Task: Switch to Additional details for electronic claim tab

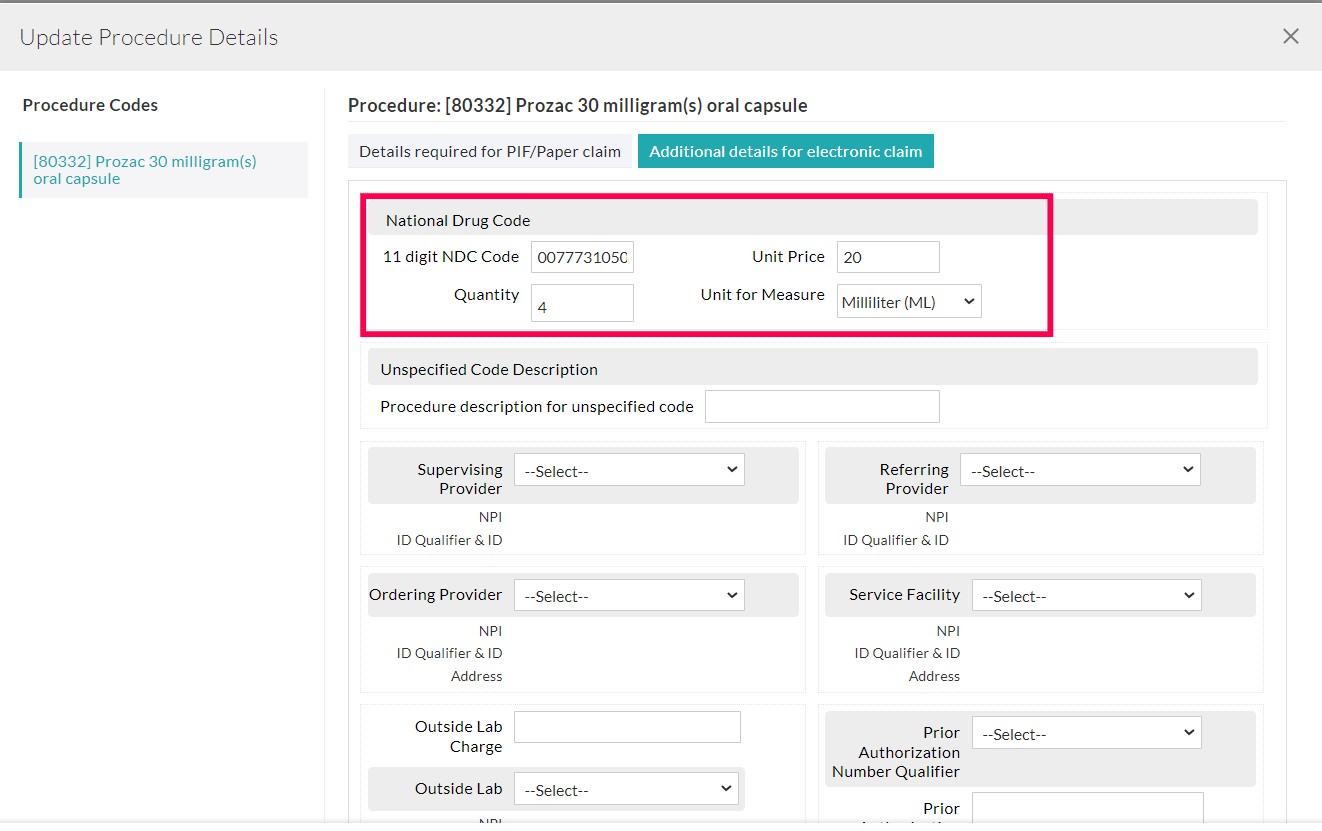Action: (x=785, y=151)
